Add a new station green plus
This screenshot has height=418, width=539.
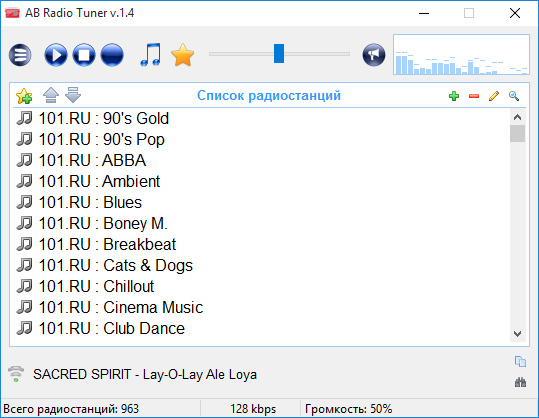click(454, 96)
